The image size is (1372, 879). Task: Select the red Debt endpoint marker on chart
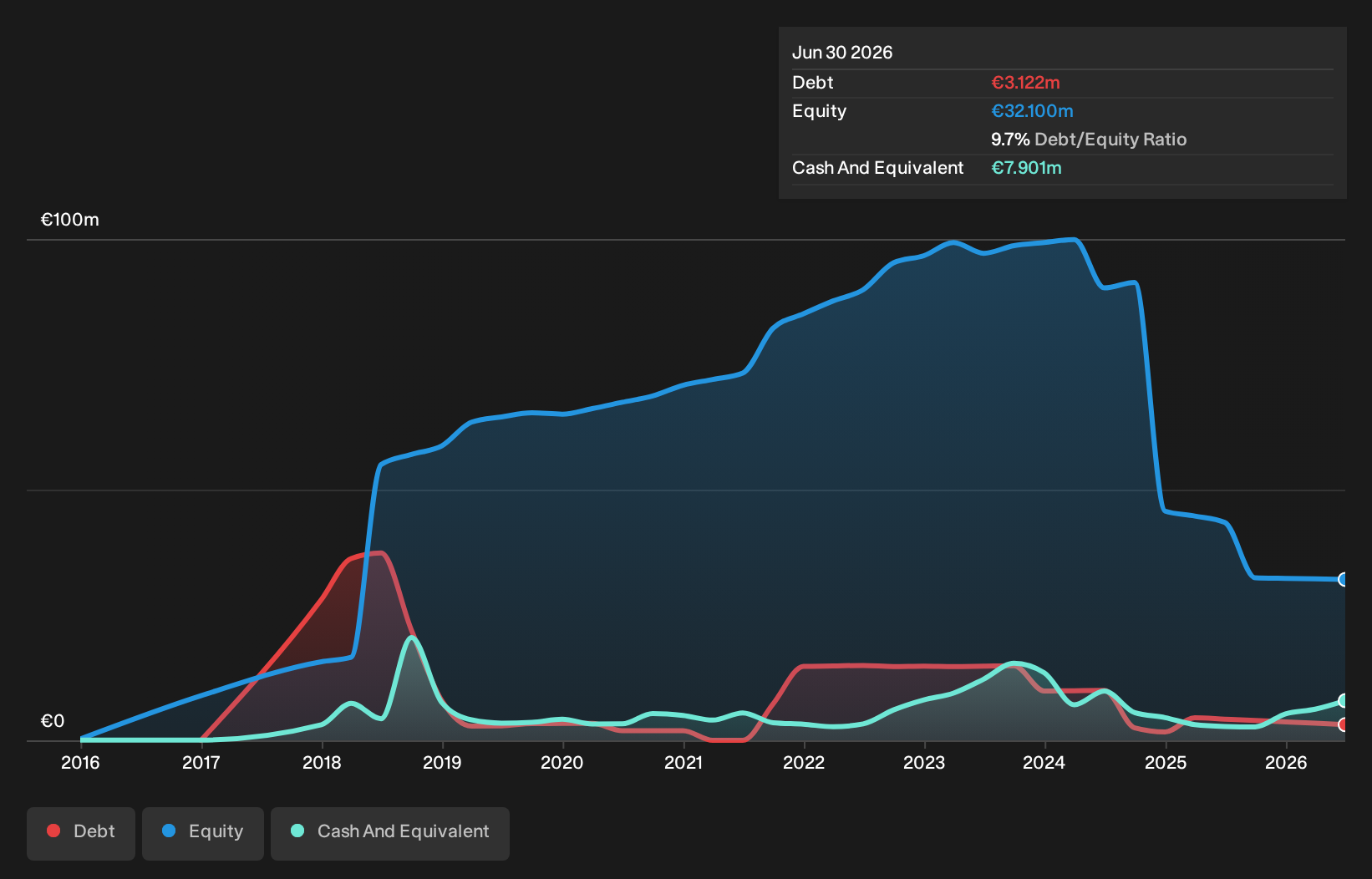(x=1344, y=724)
